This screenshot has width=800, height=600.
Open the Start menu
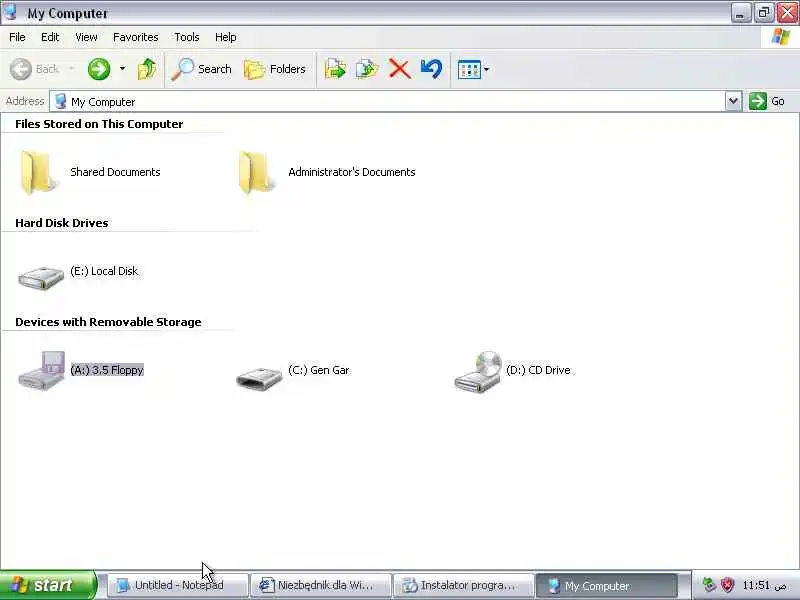(x=48, y=585)
